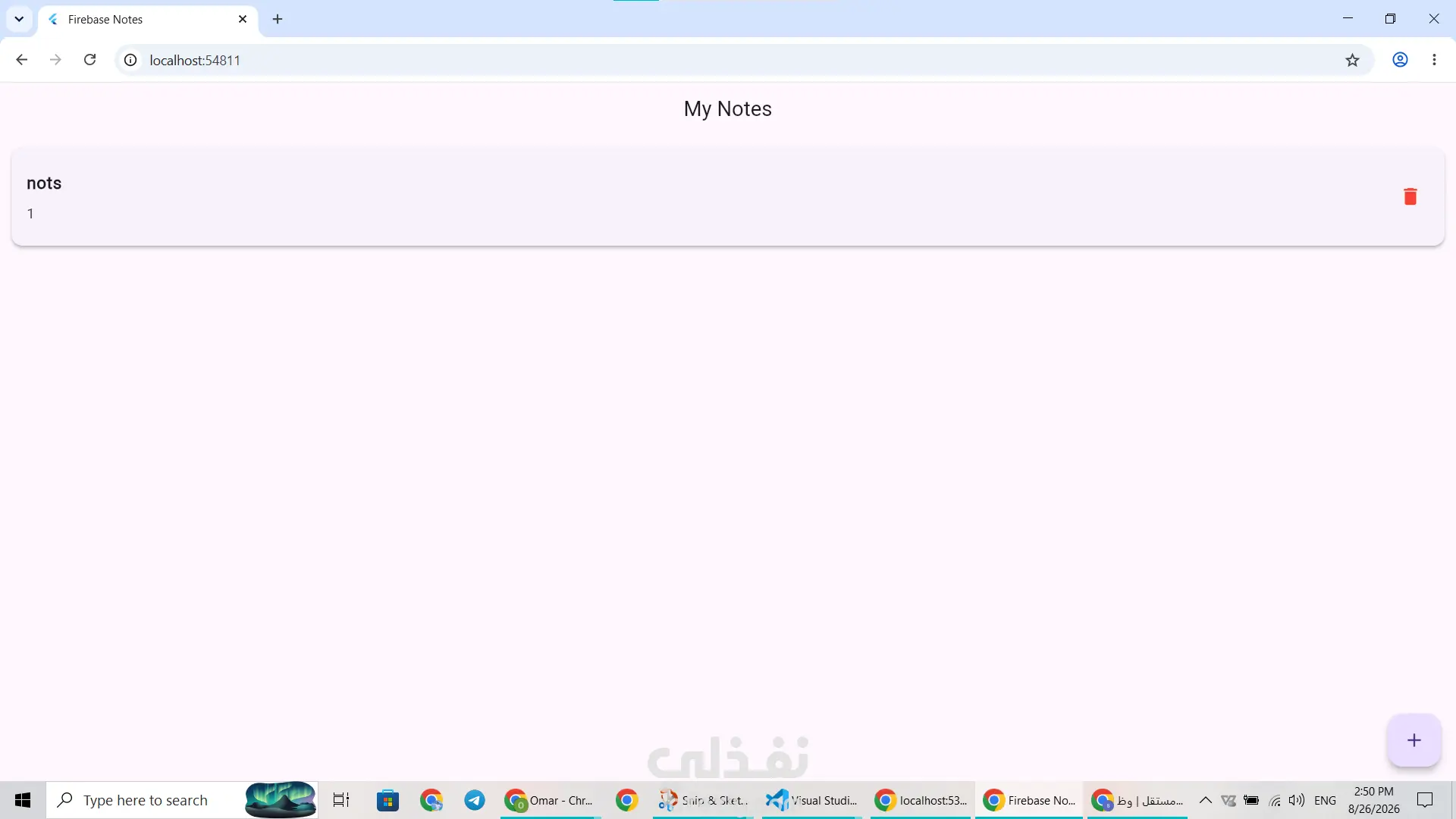Go back to previous page
The width and height of the screenshot is (1456, 819).
21,60
